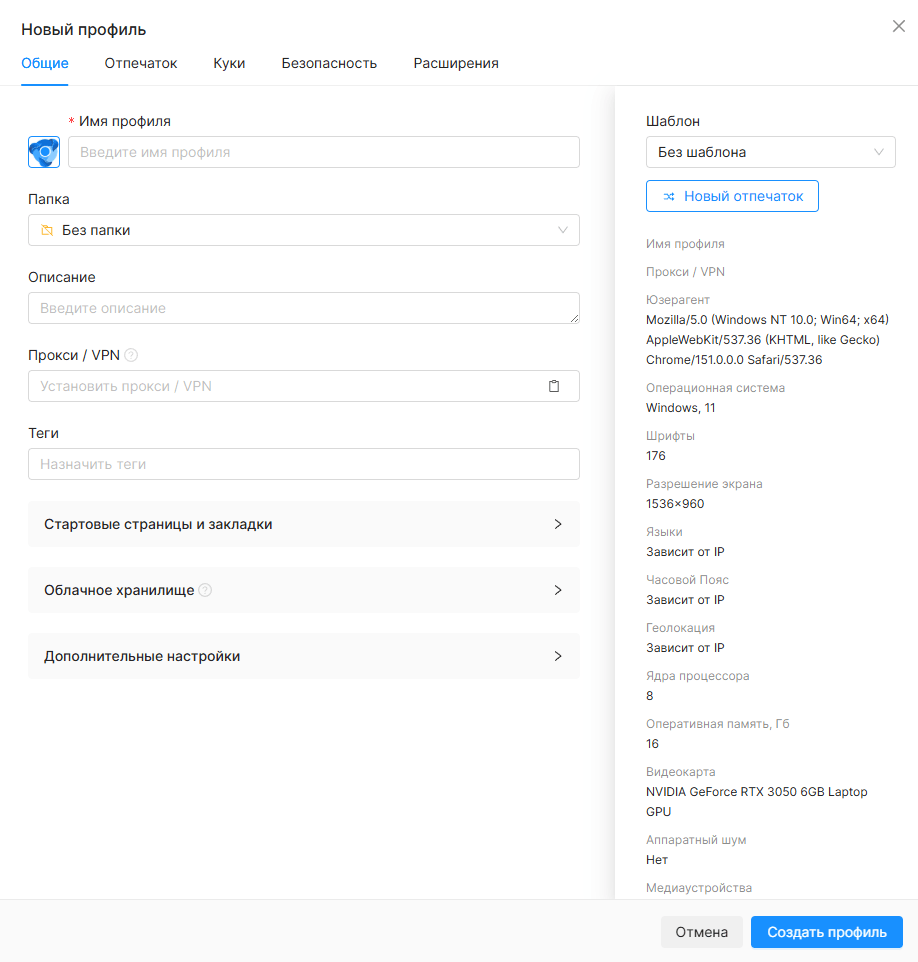The height and width of the screenshot is (962, 918).
Task: Click the Новый профиль dialog title
Action: pyautogui.click(x=83, y=29)
